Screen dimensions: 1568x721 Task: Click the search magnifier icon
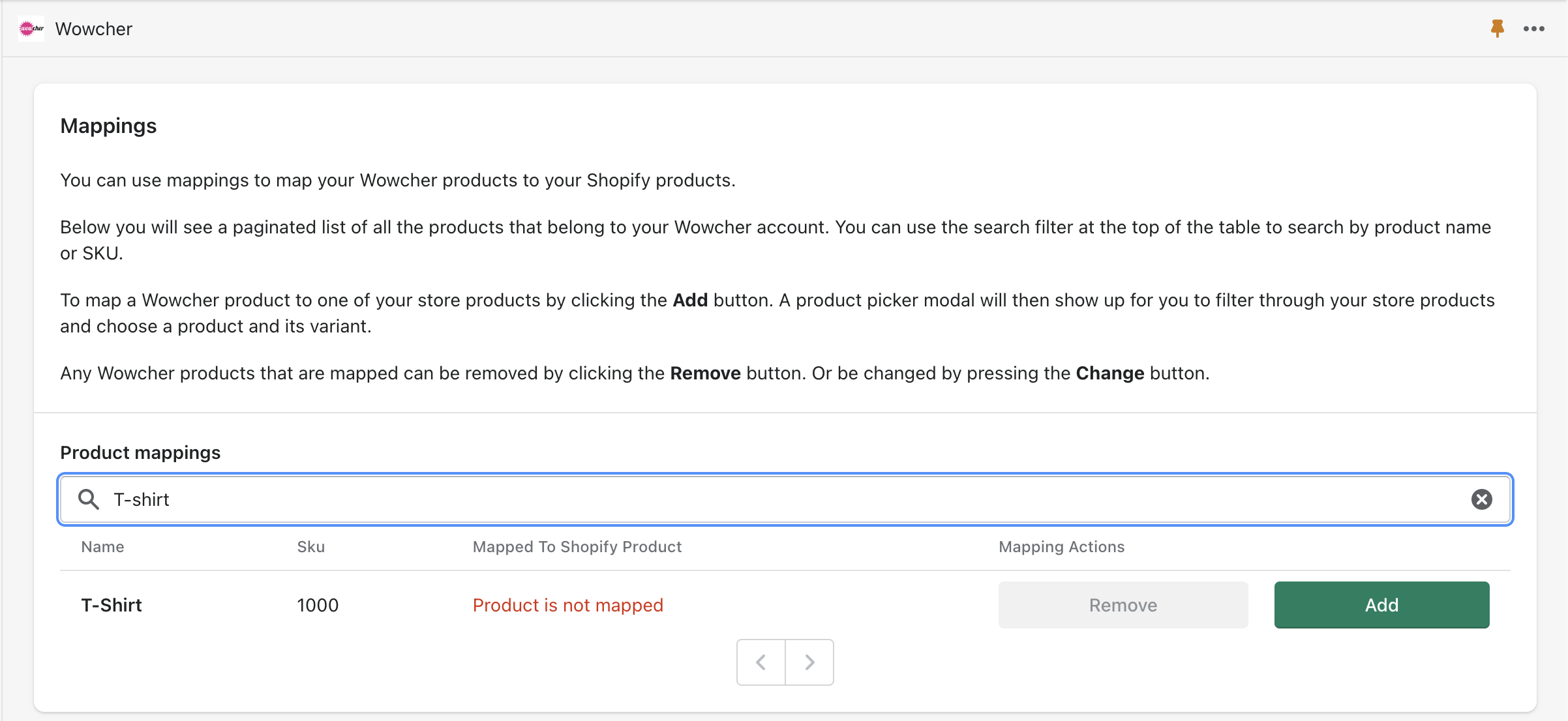pos(89,499)
